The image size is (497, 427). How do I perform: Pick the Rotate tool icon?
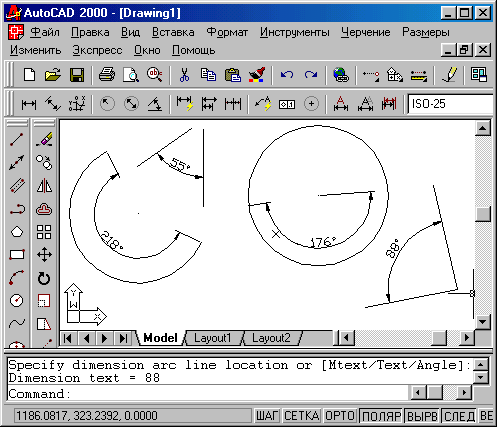point(44,278)
